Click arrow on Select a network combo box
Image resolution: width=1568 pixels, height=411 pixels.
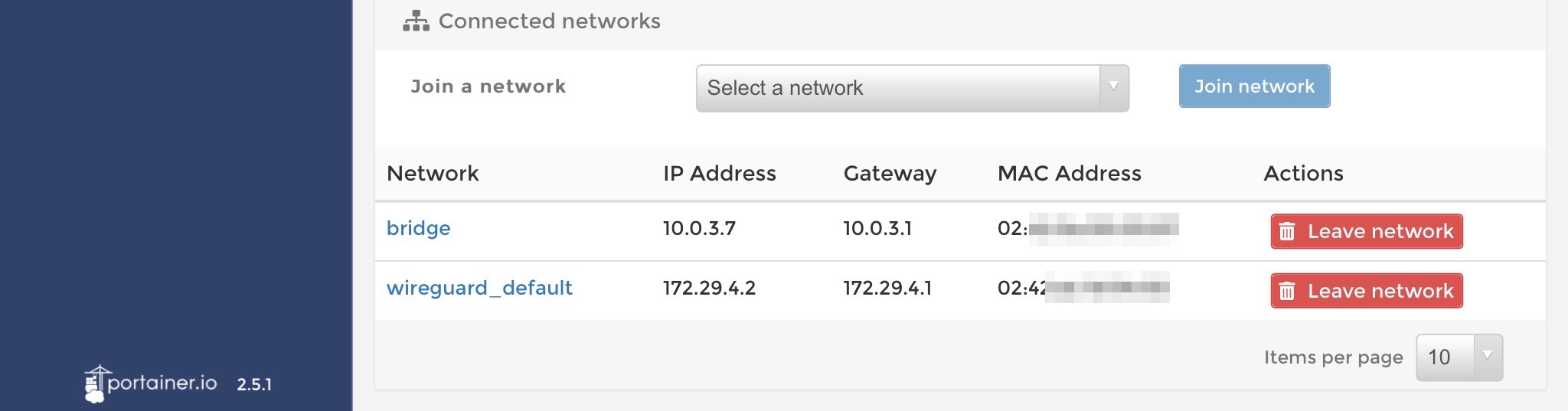pyautogui.click(x=1114, y=87)
